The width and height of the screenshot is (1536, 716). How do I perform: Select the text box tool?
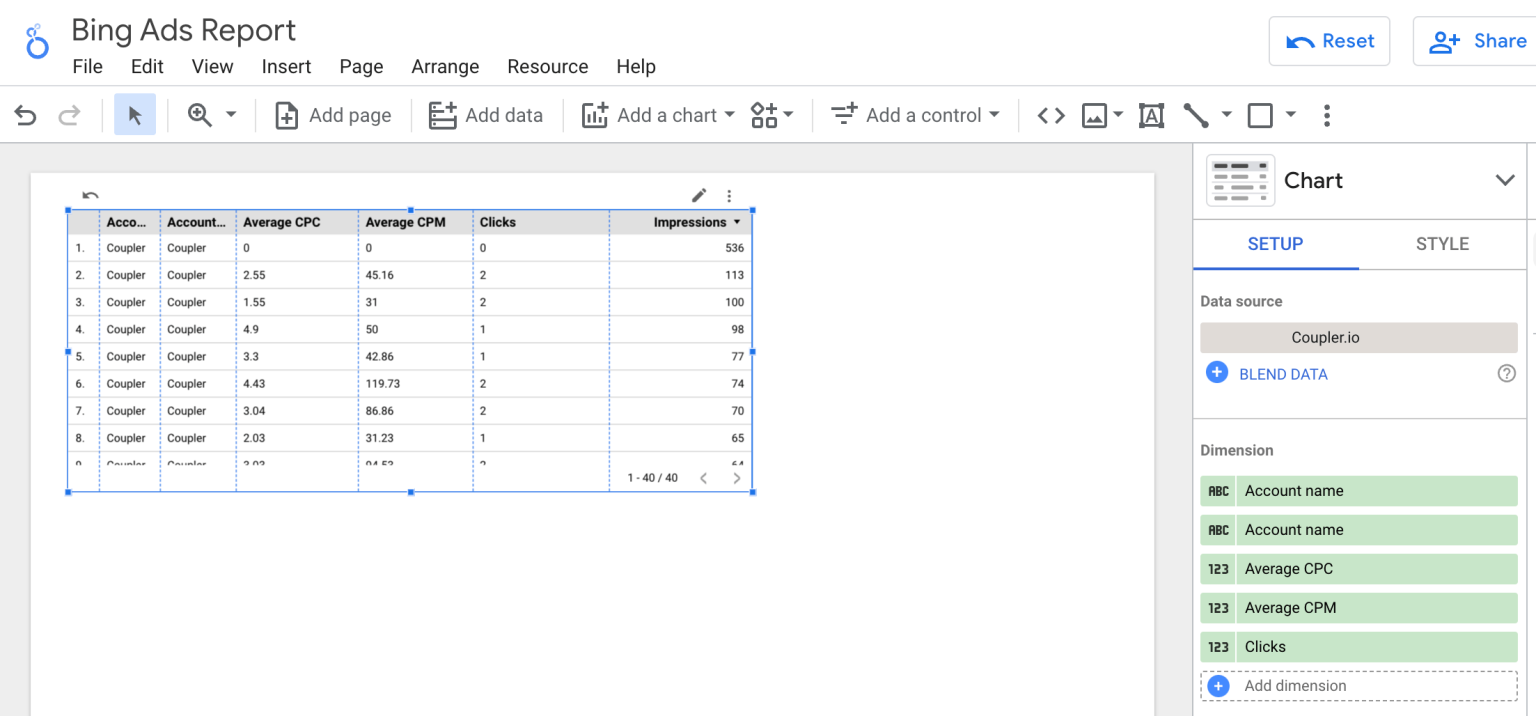pos(1151,115)
